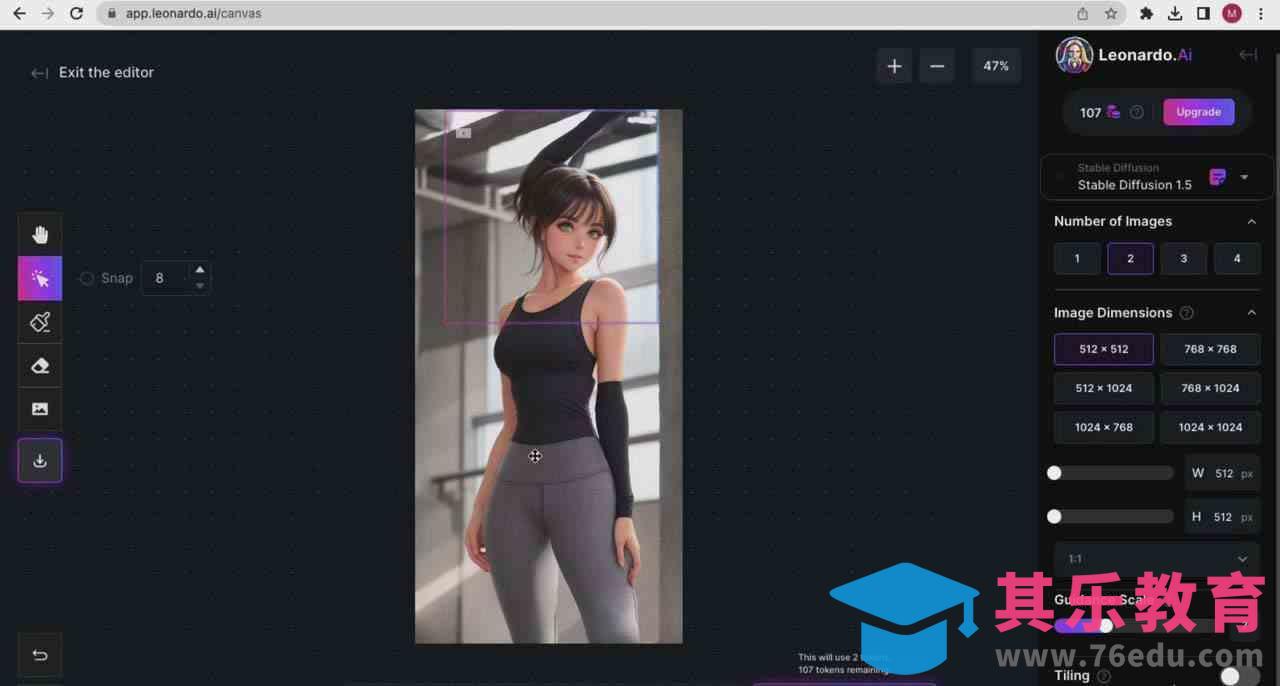Zoom out with the minus button
Screen dimensions: 1280x686
[x=937, y=66]
